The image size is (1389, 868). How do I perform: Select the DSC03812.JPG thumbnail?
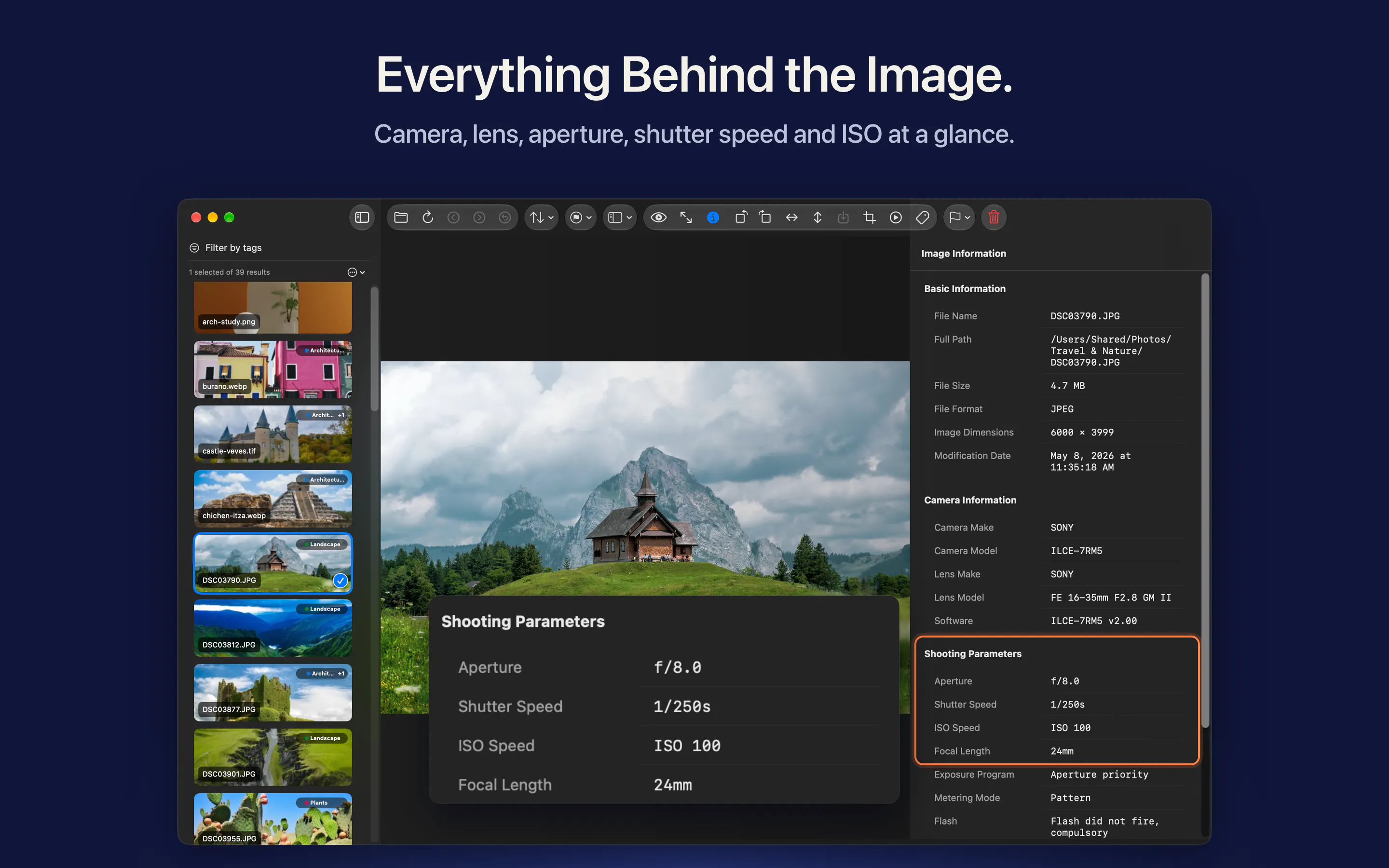272,628
